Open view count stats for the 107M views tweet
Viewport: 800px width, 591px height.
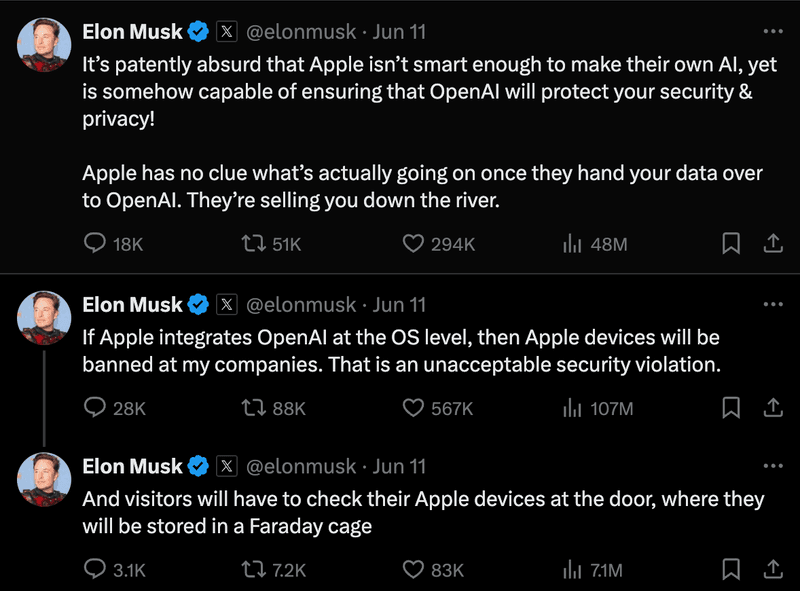(x=570, y=409)
